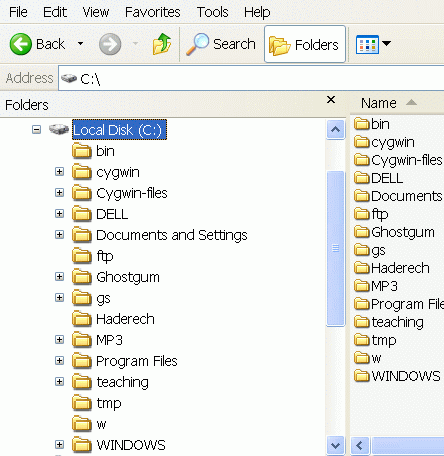Open the Tools menu
The image size is (444, 456).
pyautogui.click(x=212, y=12)
